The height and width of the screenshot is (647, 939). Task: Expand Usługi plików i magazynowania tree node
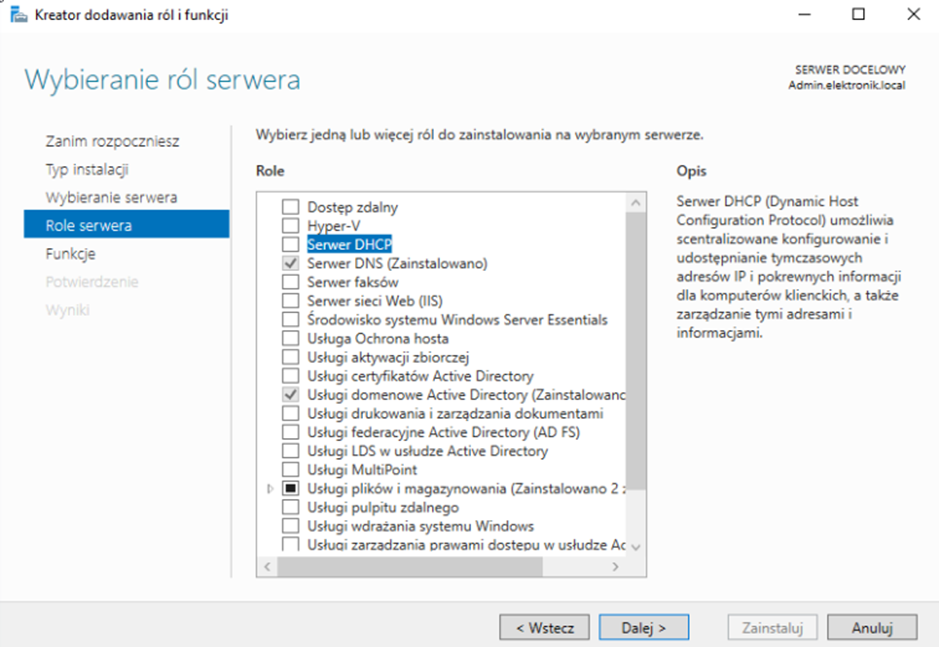(270, 489)
